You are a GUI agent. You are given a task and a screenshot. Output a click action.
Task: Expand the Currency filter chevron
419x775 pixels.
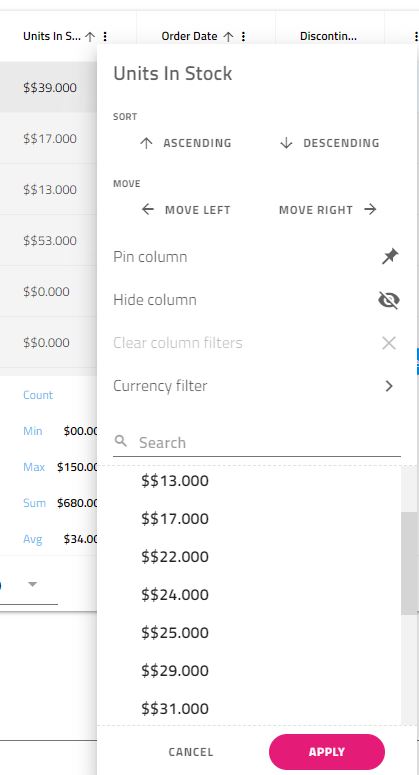(x=389, y=386)
